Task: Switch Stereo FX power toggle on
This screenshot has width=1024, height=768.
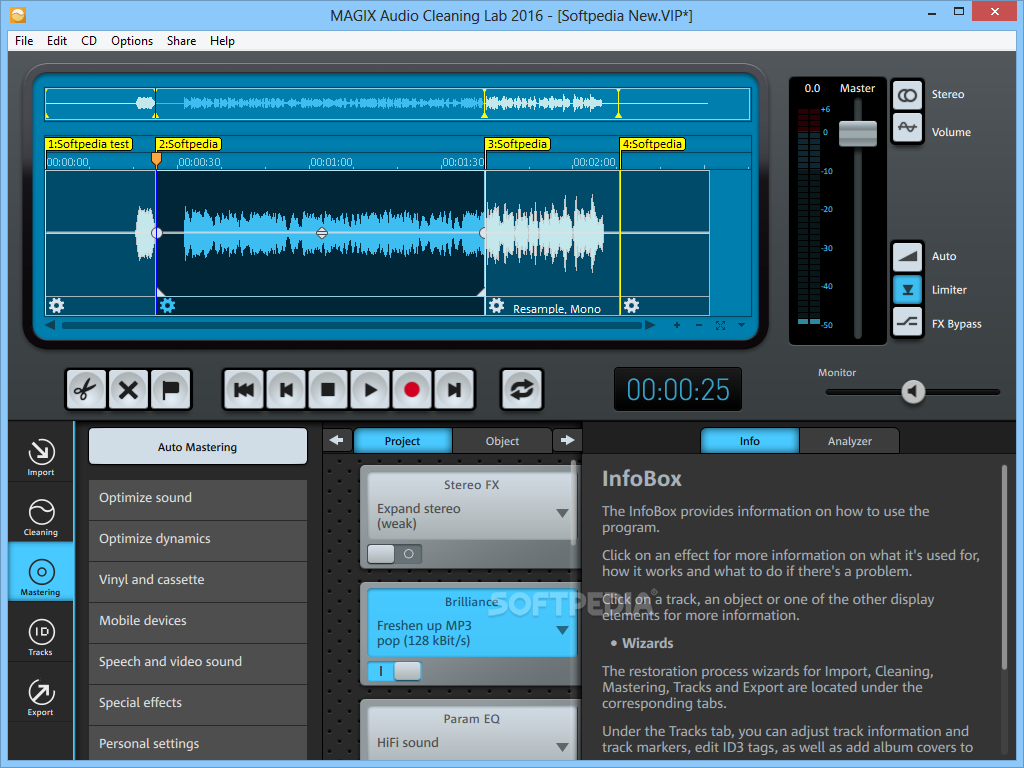Action: (x=394, y=554)
